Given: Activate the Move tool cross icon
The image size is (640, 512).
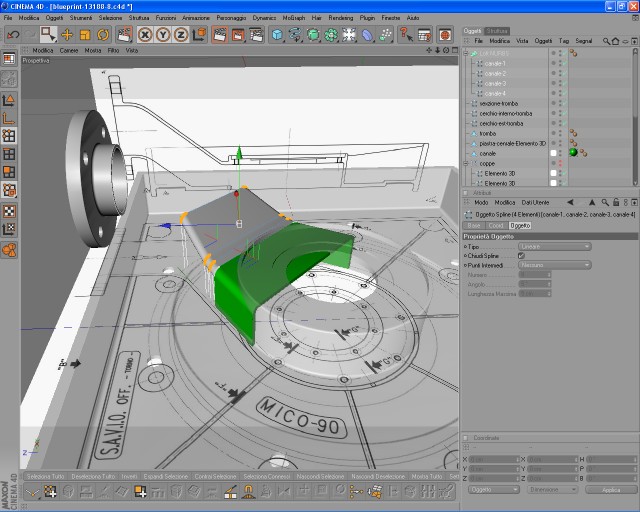Looking at the screenshot, I should [x=67, y=35].
